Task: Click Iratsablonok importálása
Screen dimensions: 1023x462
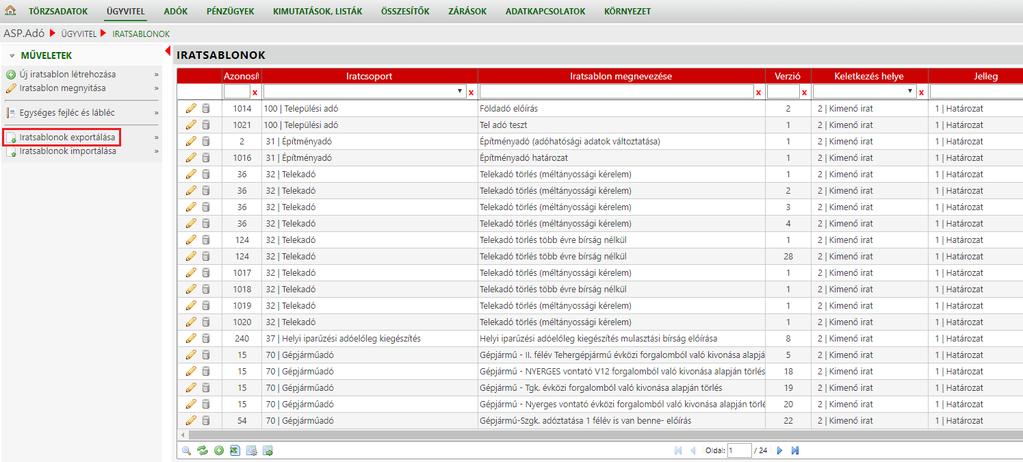Action: 68,151
